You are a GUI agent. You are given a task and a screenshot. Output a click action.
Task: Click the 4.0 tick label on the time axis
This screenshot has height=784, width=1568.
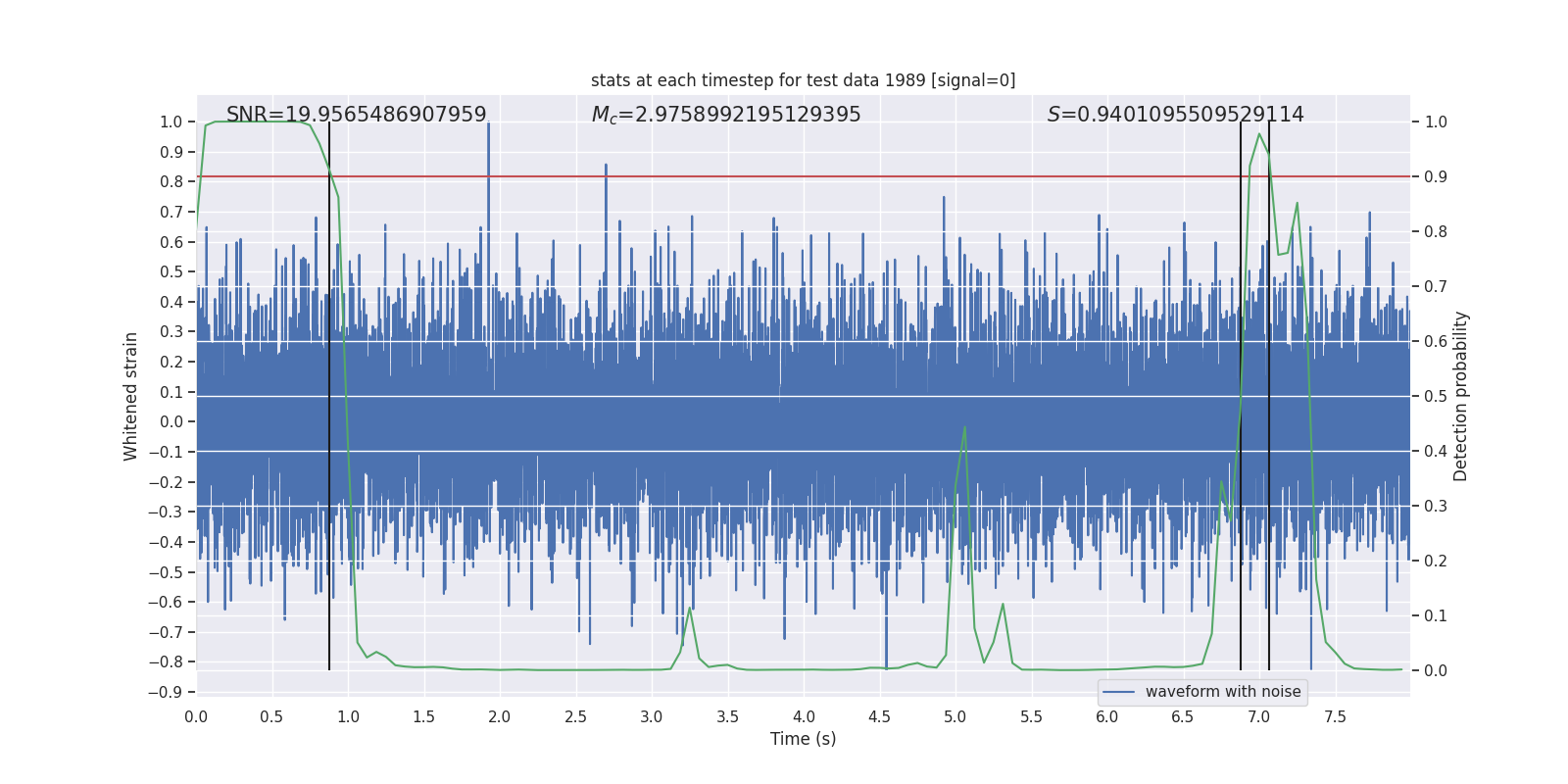[x=804, y=717]
